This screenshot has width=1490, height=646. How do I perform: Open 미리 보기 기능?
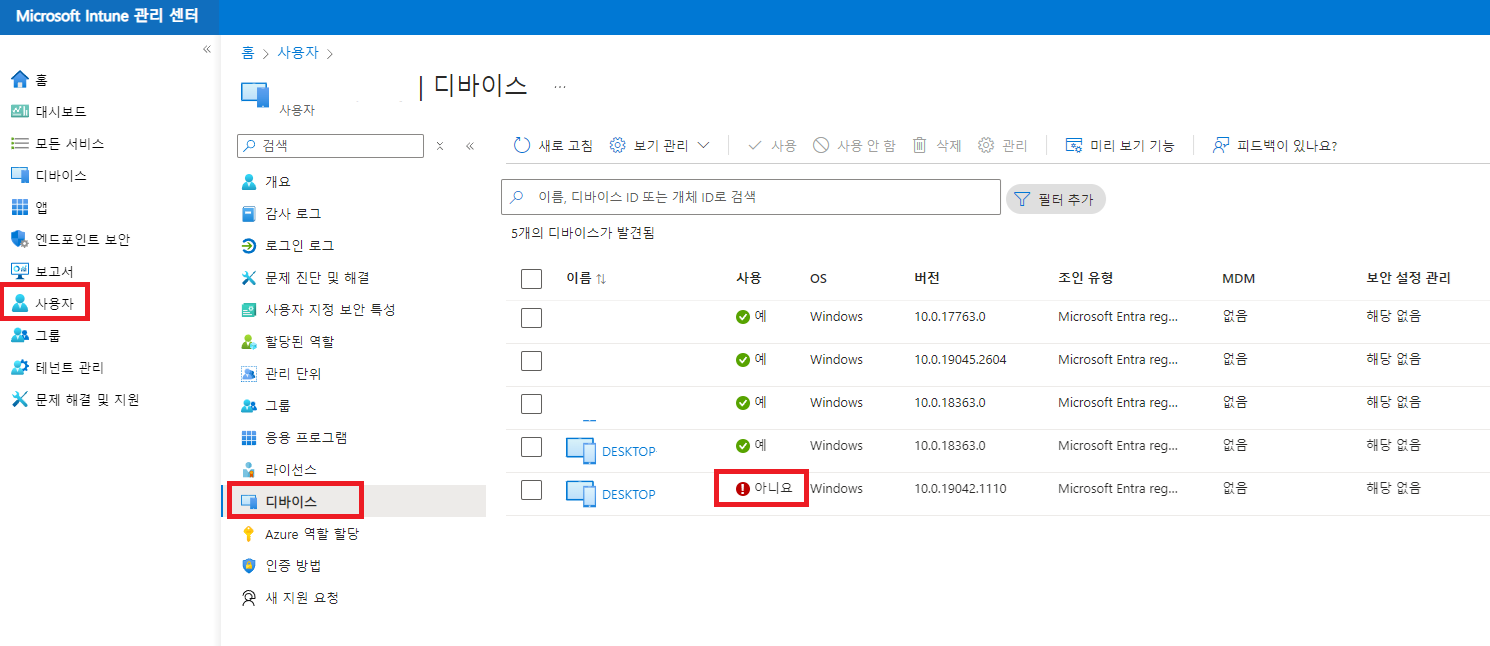(1120, 146)
